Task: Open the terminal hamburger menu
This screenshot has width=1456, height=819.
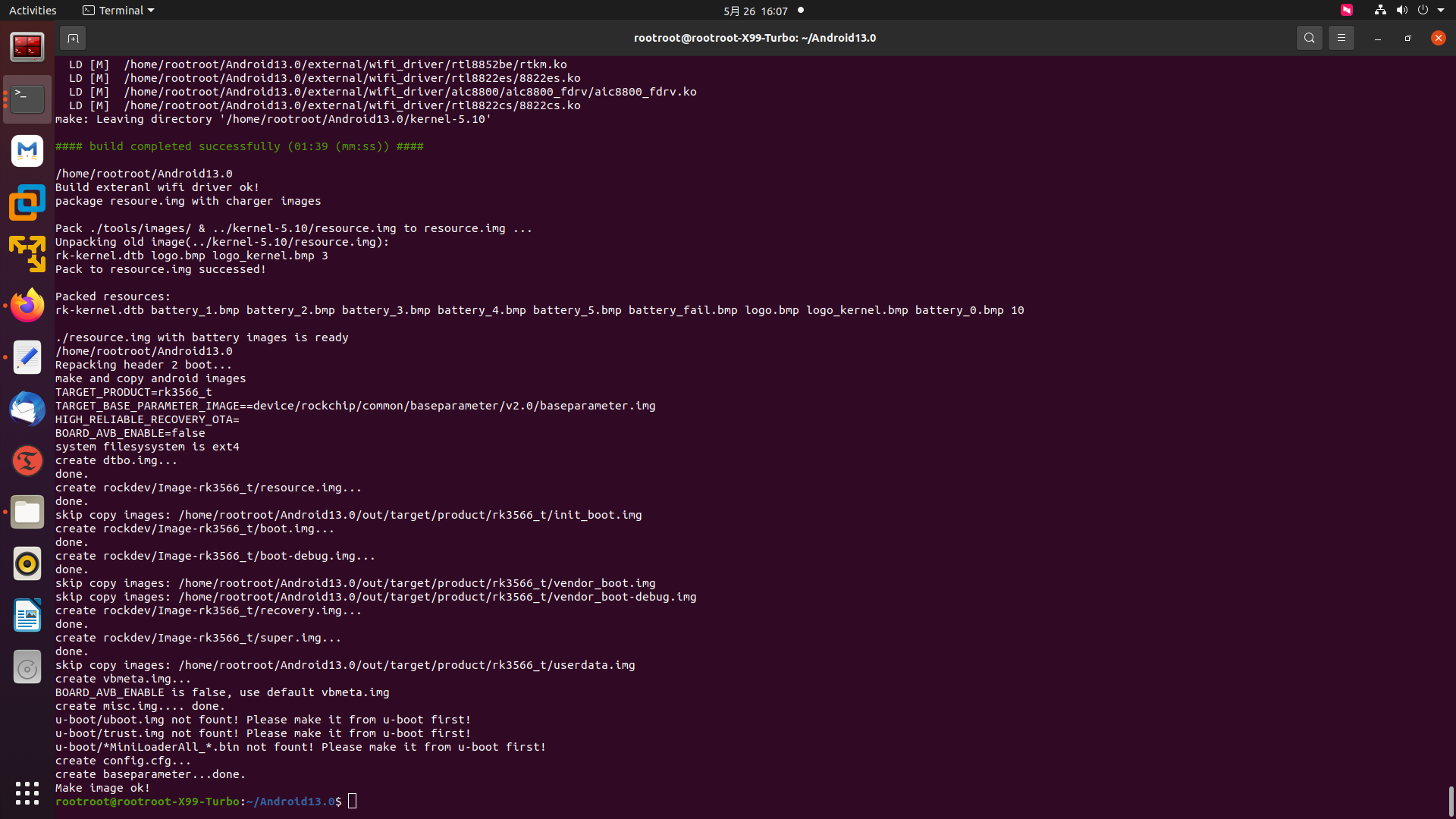Action: [x=1341, y=38]
